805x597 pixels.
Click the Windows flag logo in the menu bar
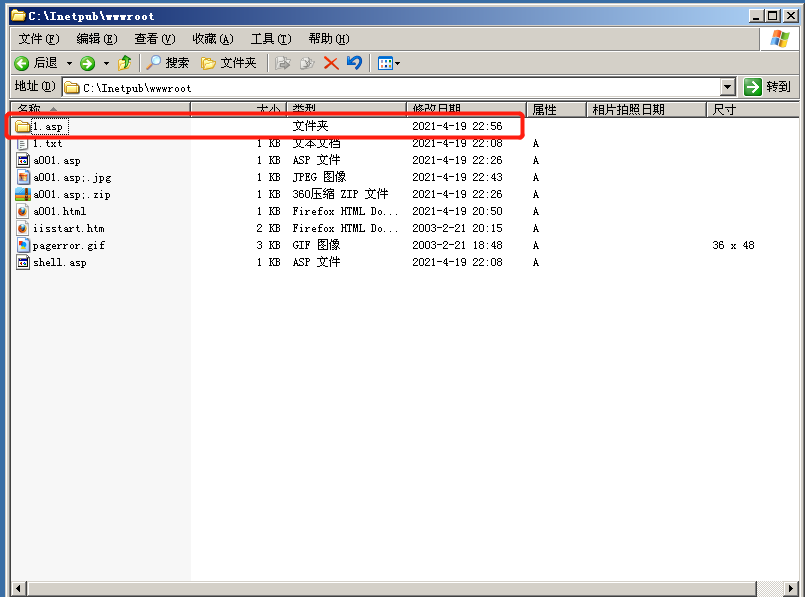coord(779,39)
